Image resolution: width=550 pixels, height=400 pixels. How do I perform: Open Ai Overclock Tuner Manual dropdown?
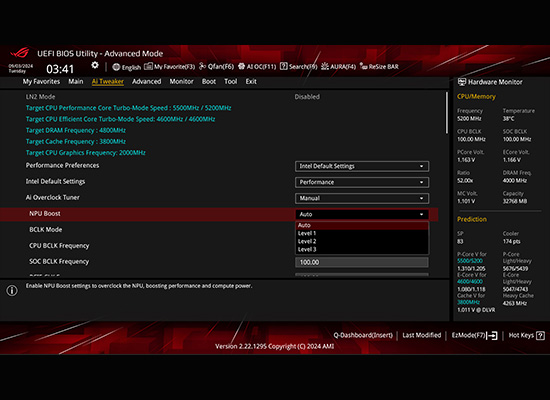pos(362,198)
